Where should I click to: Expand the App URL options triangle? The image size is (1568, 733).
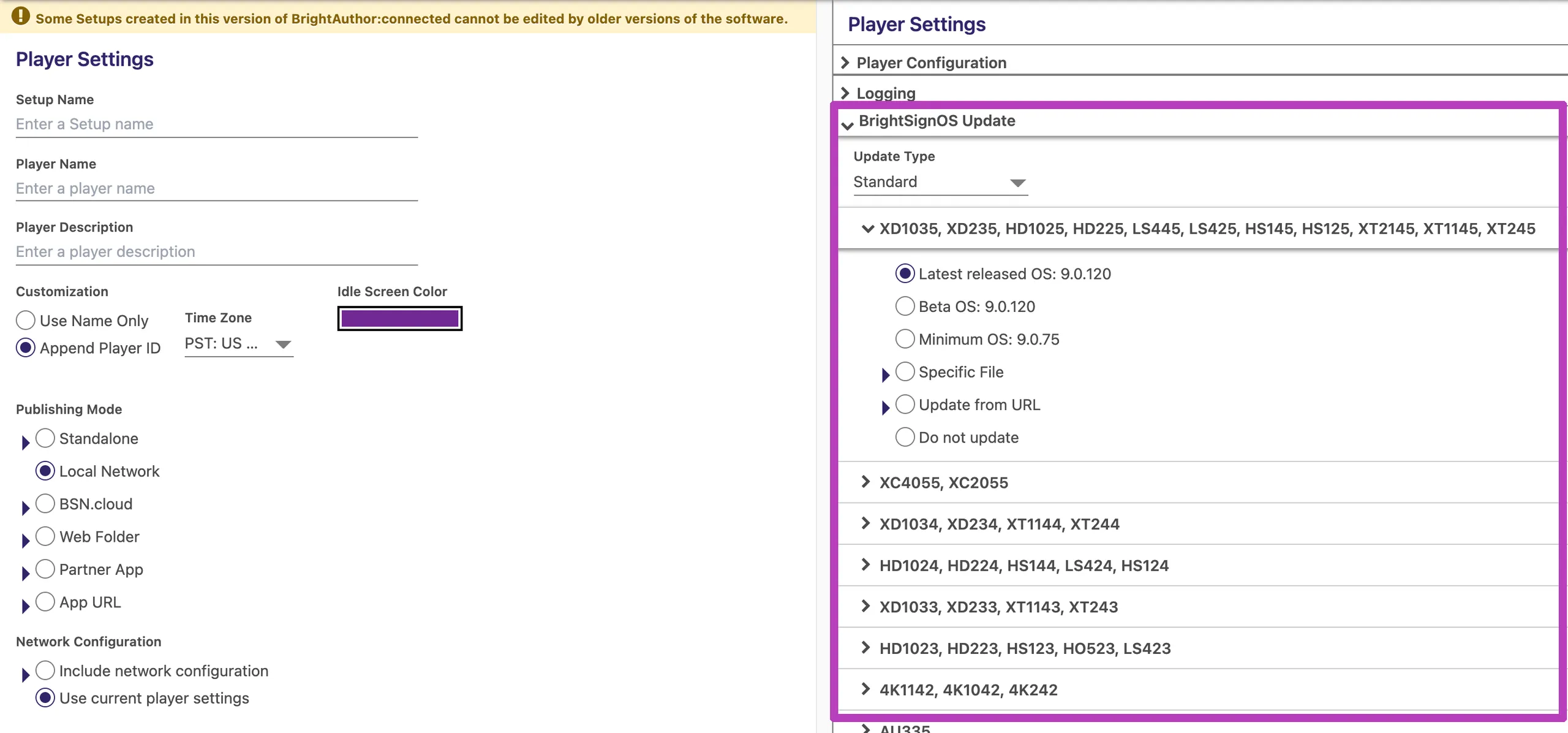26,606
